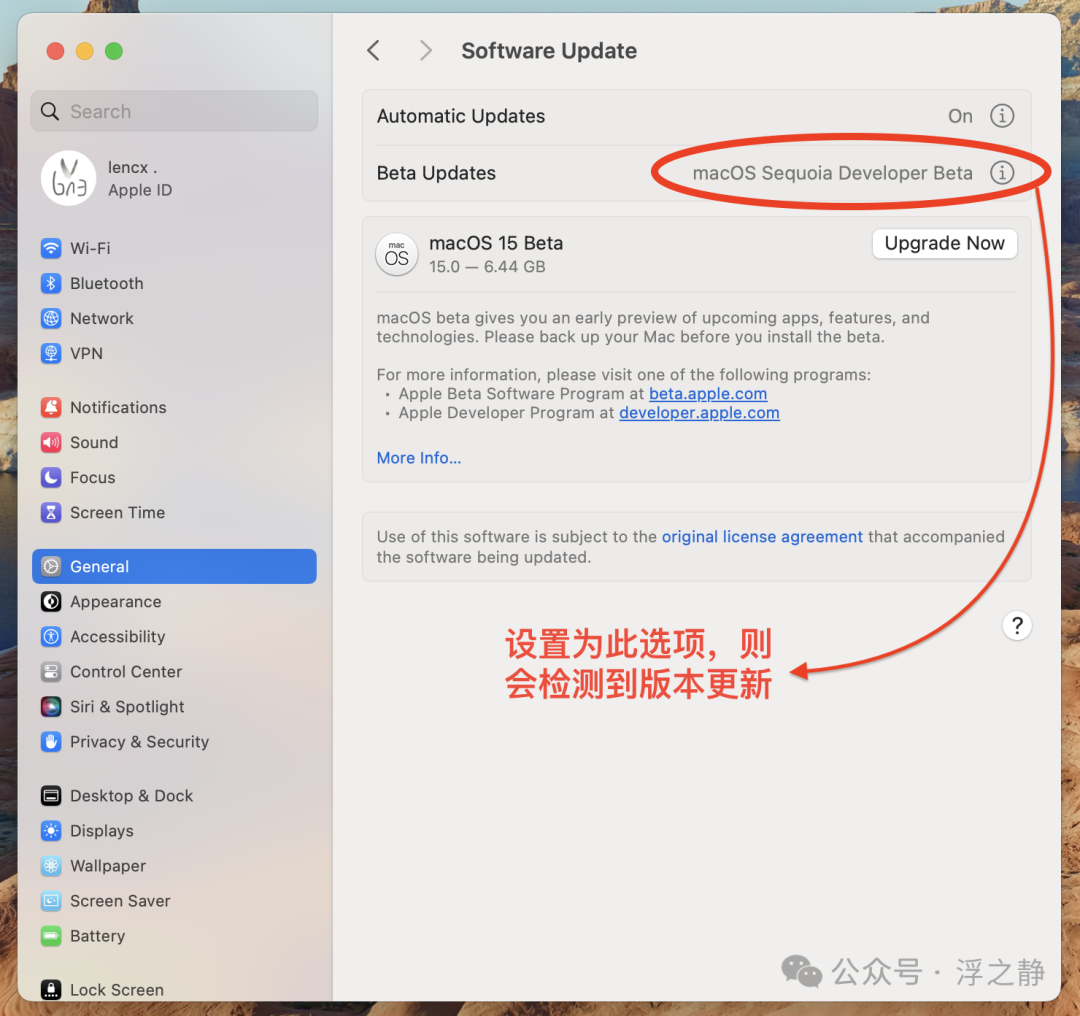The height and width of the screenshot is (1016, 1080).
Task: Open Beta Updates info button
Action: click(x=1002, y=173)
